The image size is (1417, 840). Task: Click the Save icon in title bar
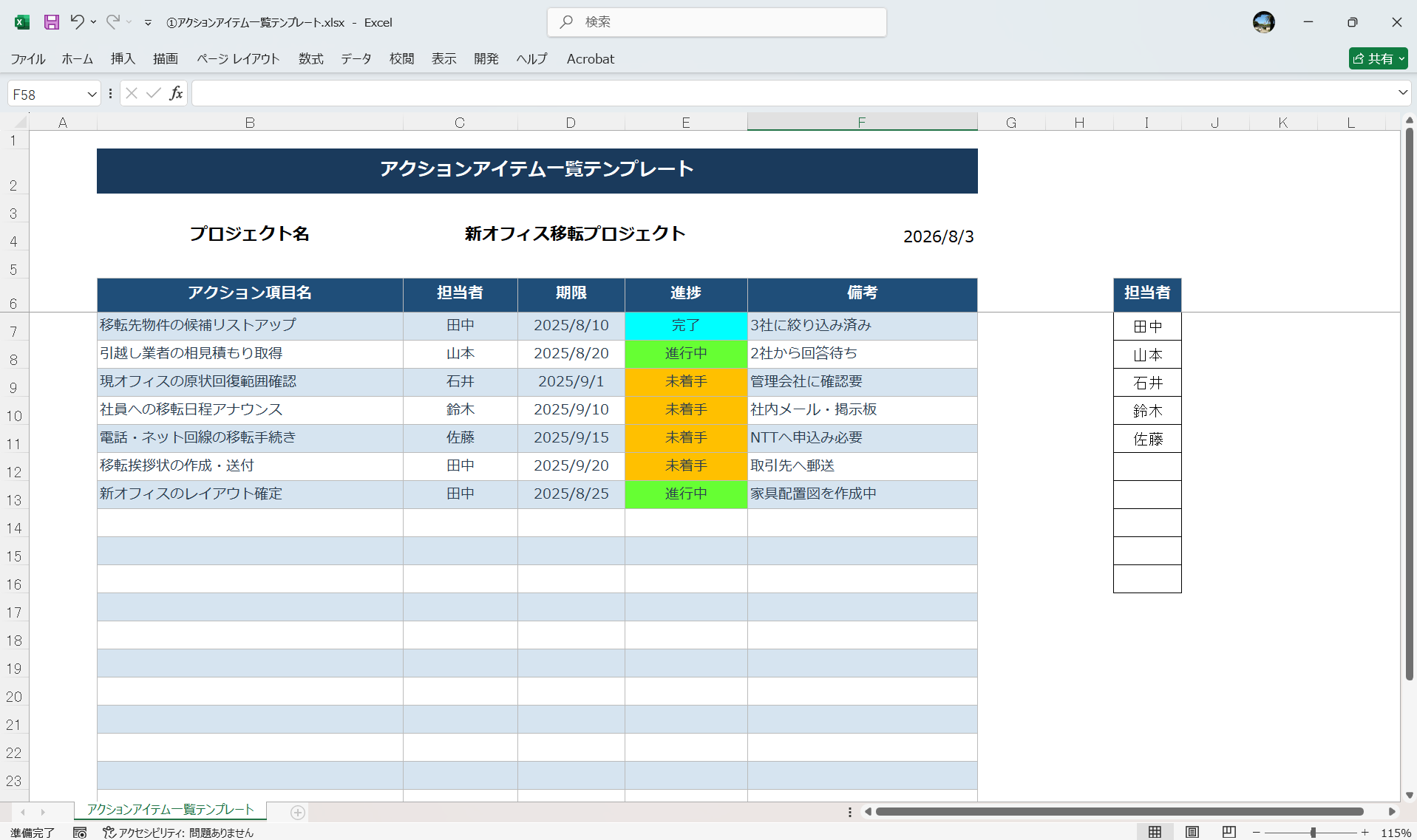(51, 22)
